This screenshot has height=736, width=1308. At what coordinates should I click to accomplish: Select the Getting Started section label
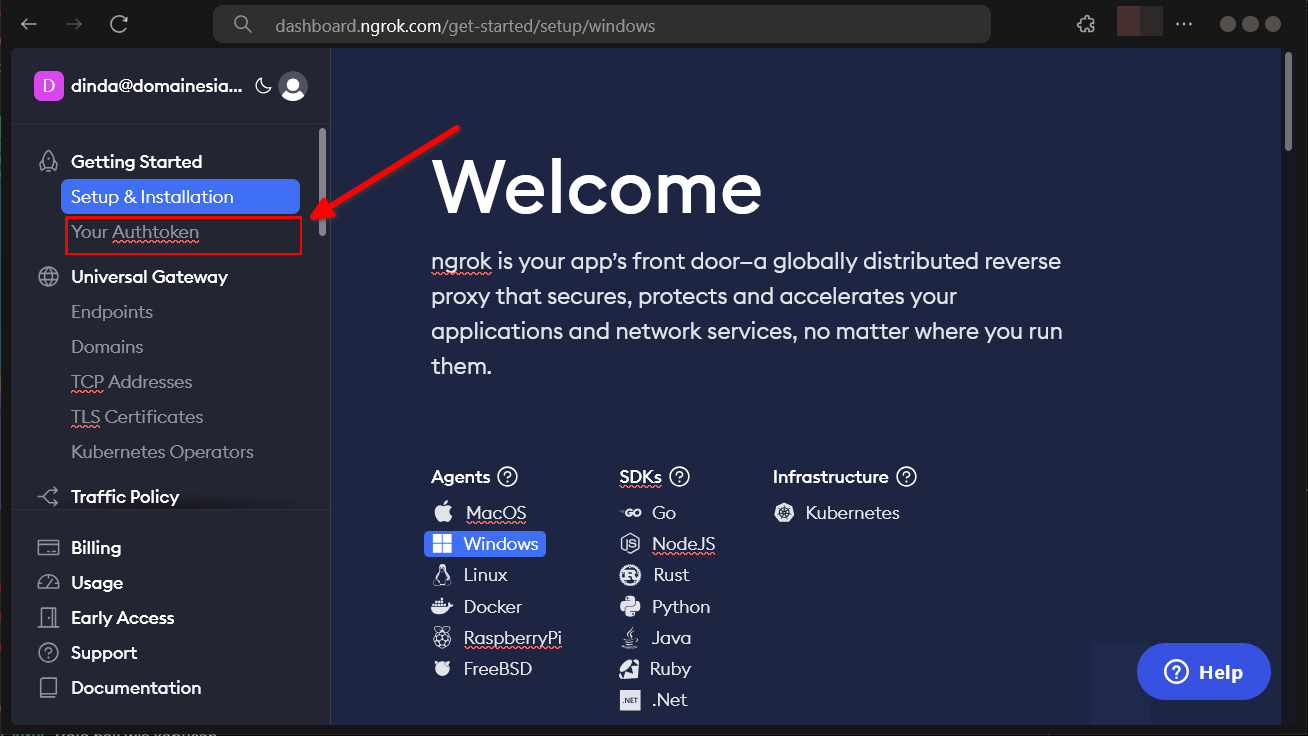[x=136, y=162]
